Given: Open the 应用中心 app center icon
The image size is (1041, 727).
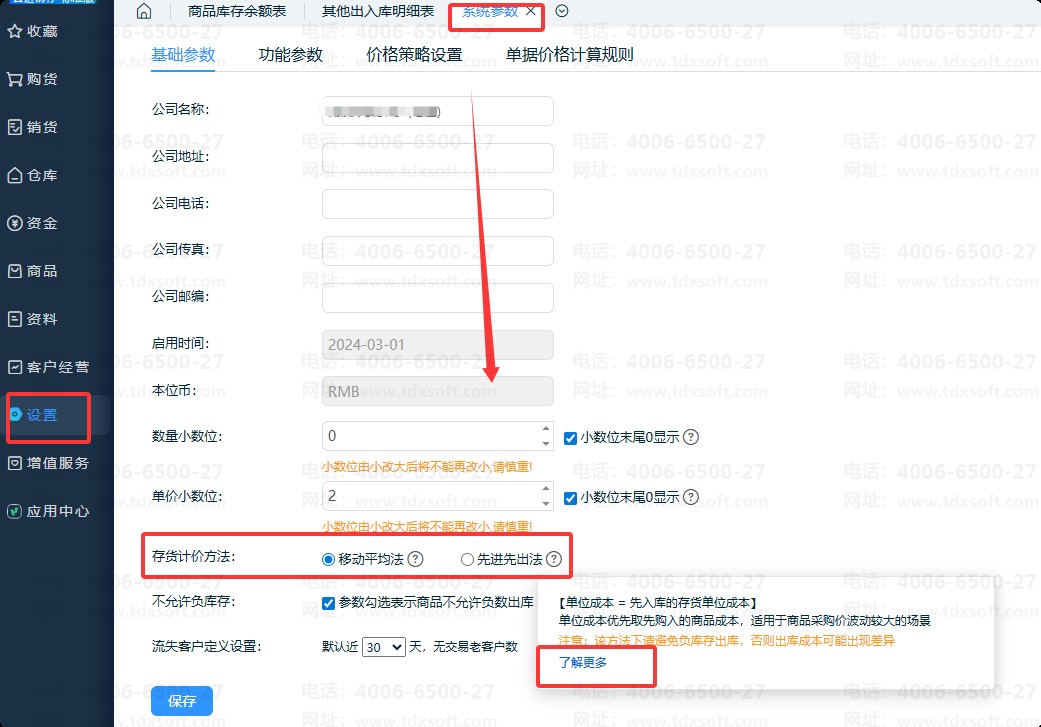Looking at the screenshot, I should [x=15, y=511].
